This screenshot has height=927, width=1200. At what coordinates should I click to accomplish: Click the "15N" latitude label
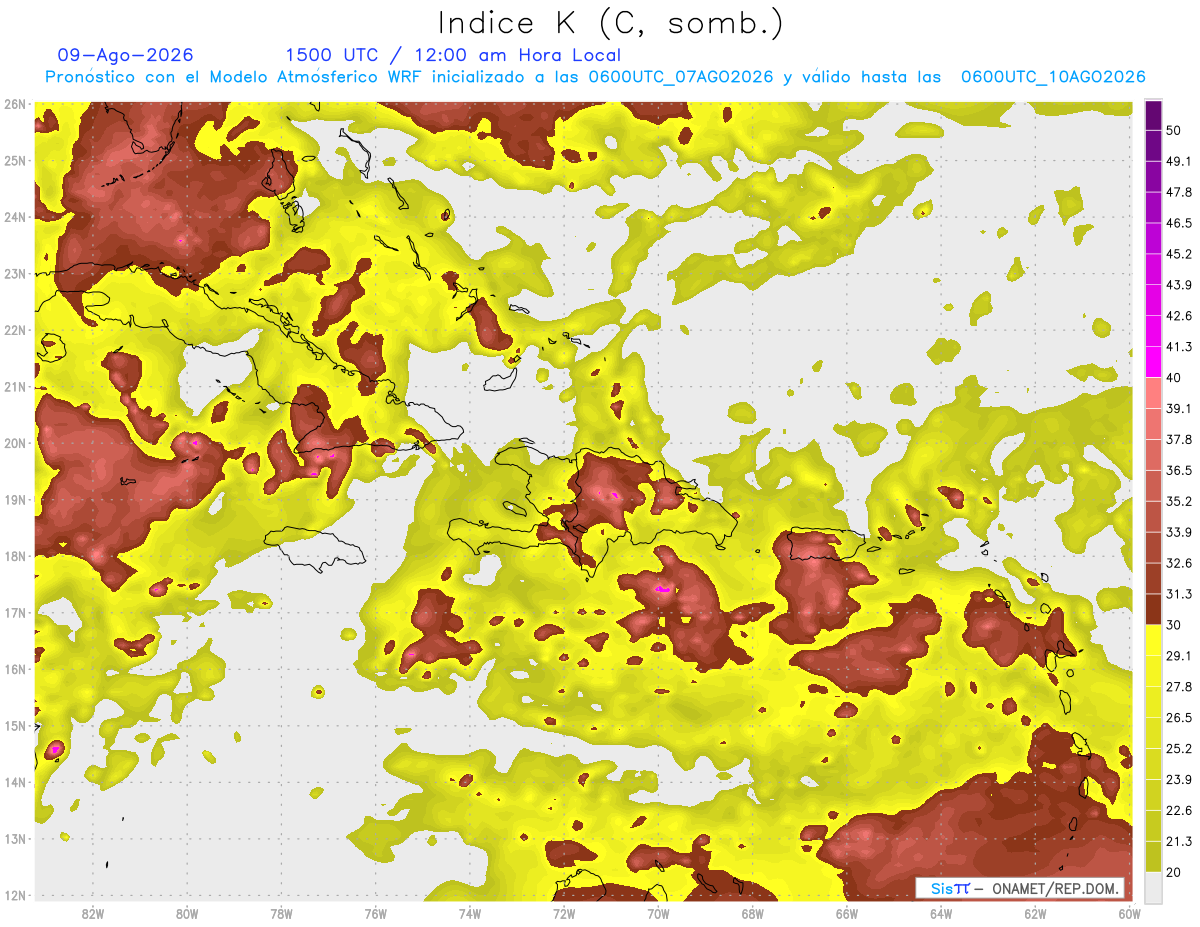point(15,725)
